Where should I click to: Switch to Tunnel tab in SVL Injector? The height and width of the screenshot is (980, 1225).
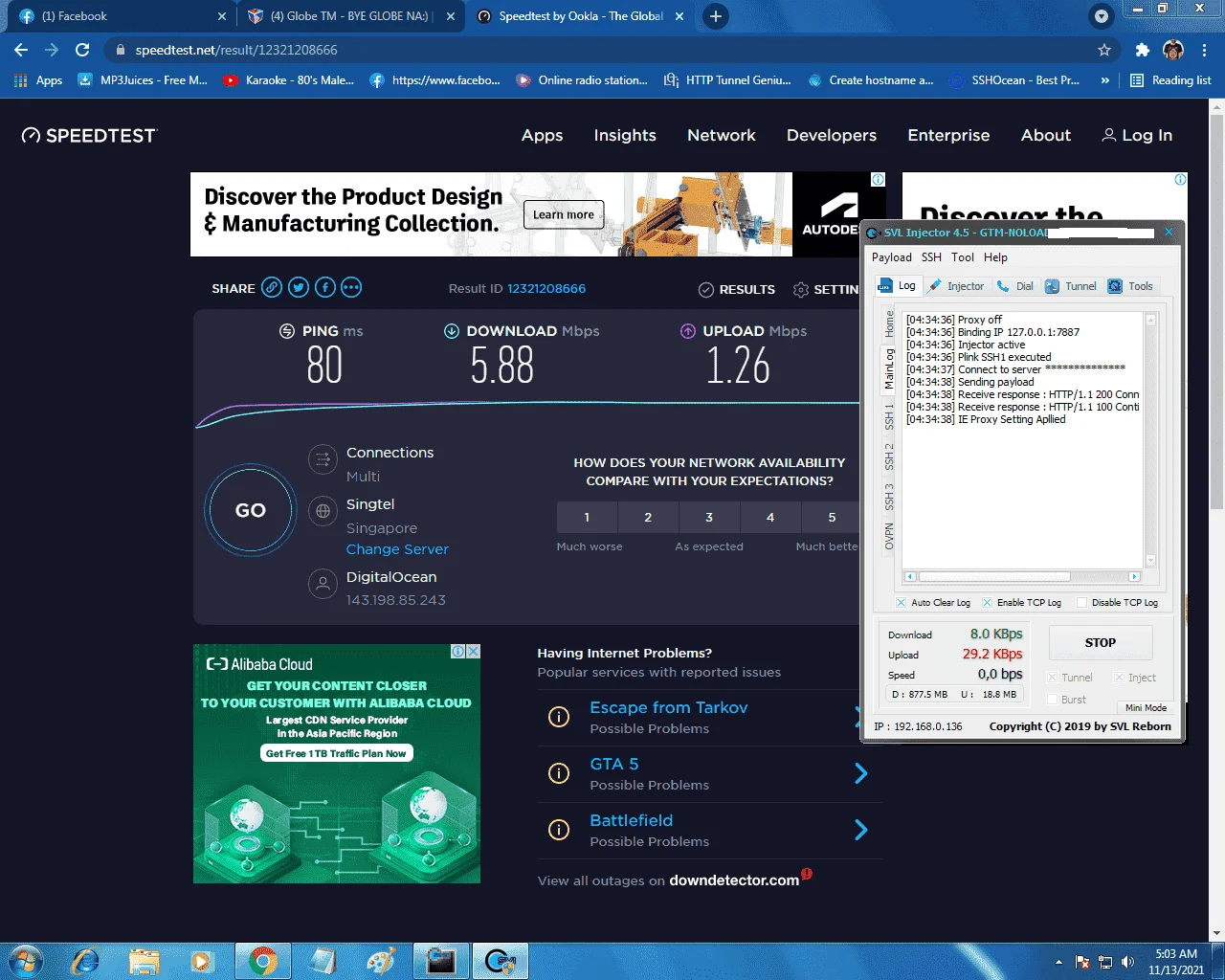(x=1071, y=286)
